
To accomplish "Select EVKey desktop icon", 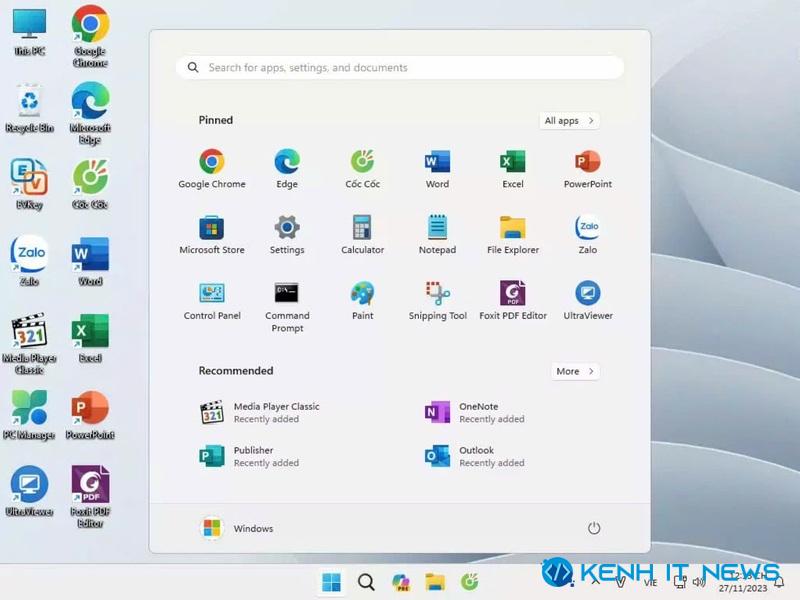I will click(x=29, y=184).
